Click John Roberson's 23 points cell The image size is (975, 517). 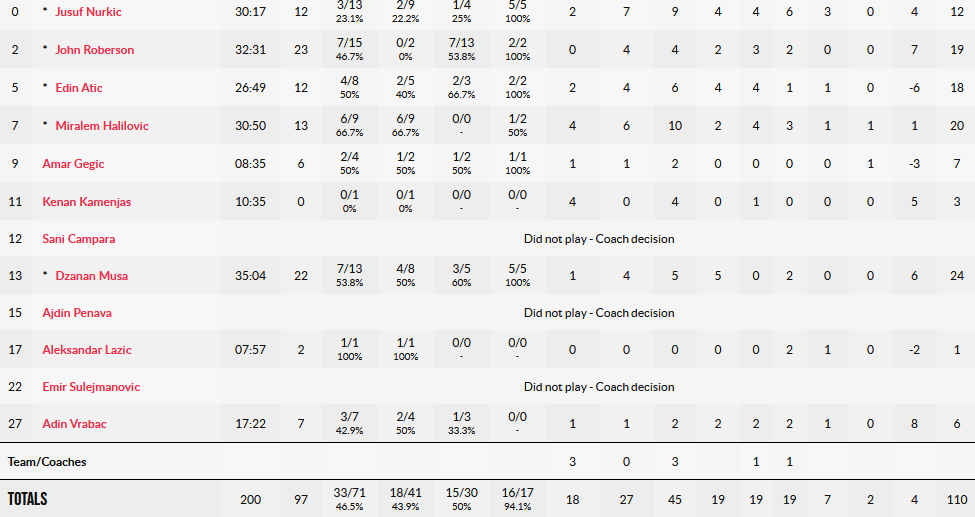(x=301, y=50)
